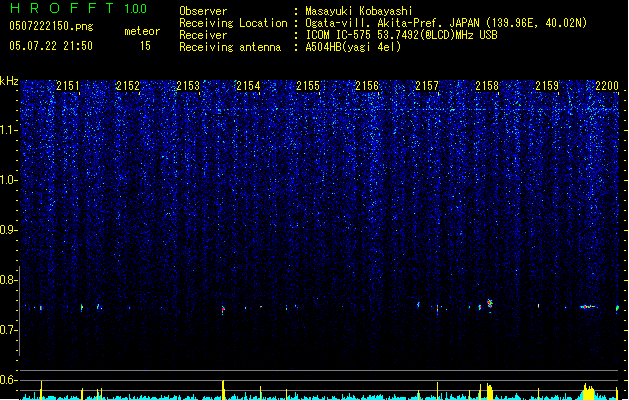Click the 2159 time marker
The width and height of the screenshot is (629, 400).
click(x=547, y=86)
